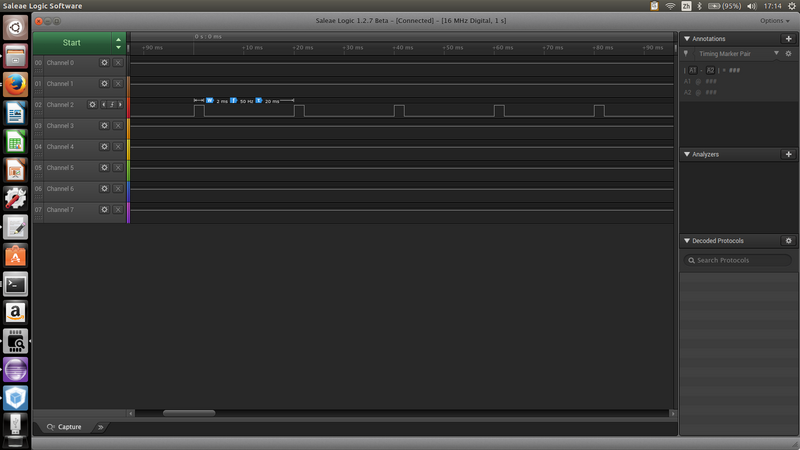Click the '+10 ms' ruler label
The image size is (800, 450).
click(x=252, y=47)
